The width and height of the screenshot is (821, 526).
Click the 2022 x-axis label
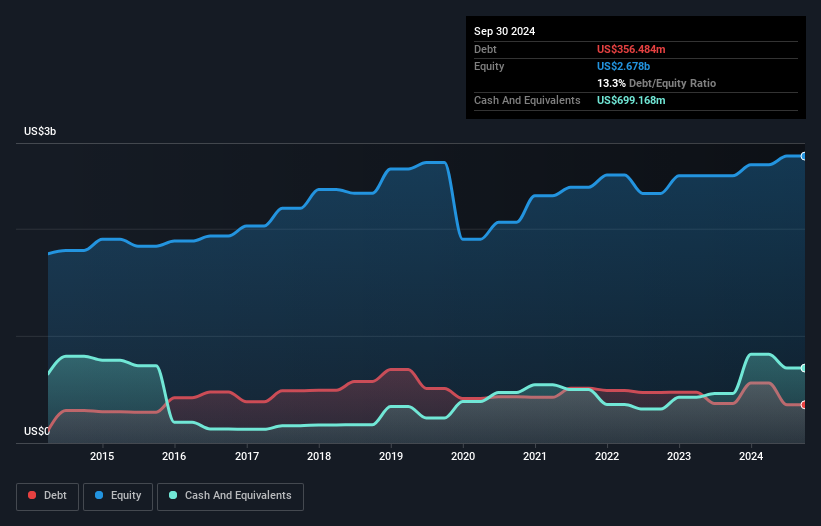pos(607,456)
